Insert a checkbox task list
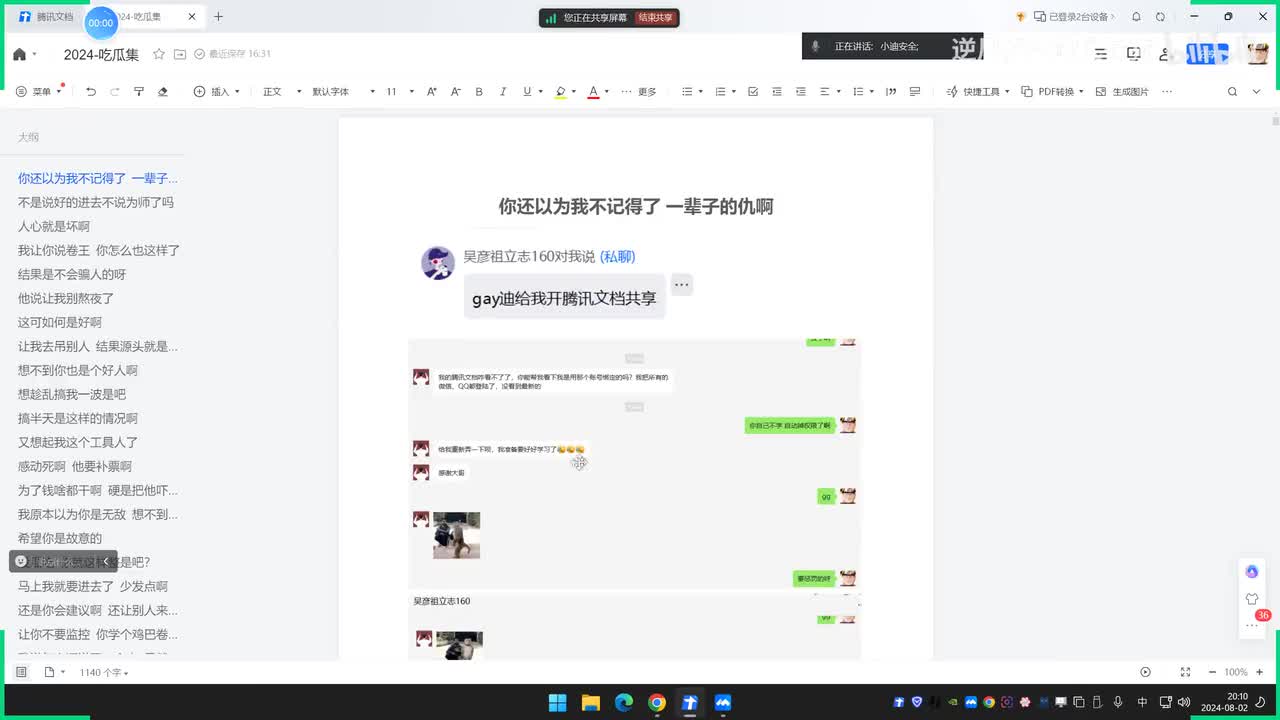The height and width of the screenshot is (720, 1280). pyautogui.click(x=753, y=91)
